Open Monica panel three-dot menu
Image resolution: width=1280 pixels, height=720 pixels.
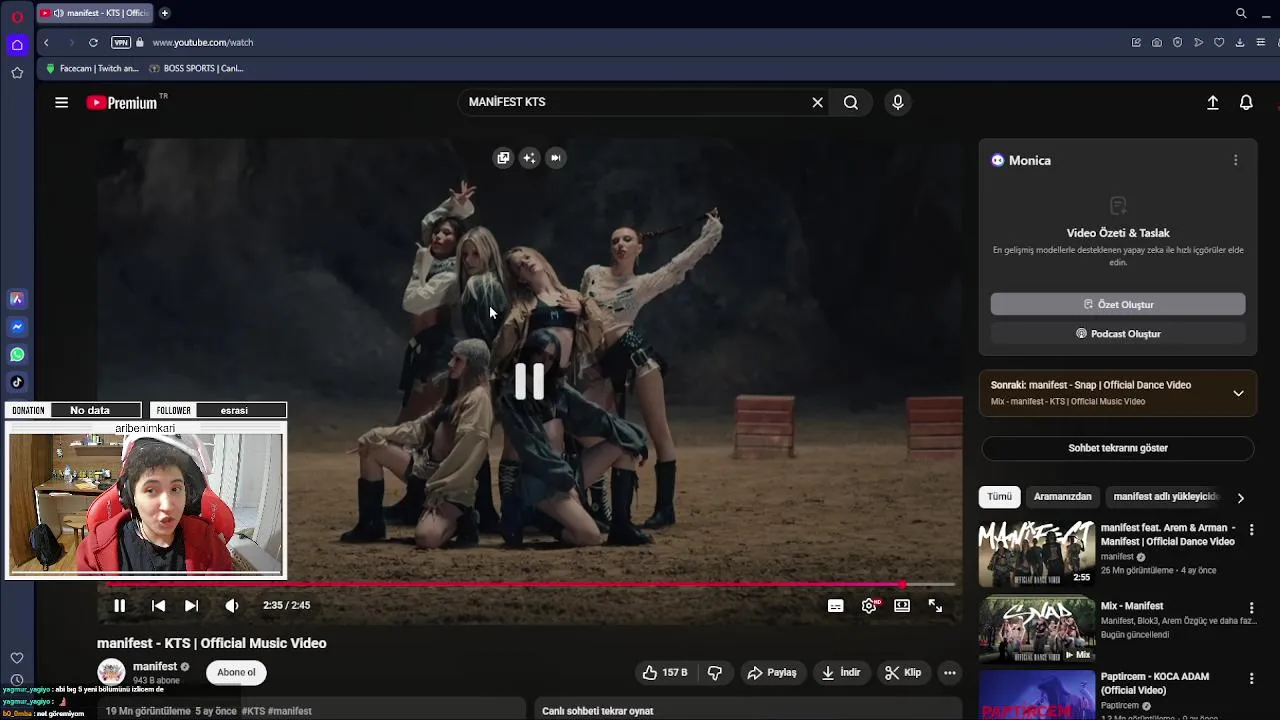pyautogui.click(x=1235, y=160)
